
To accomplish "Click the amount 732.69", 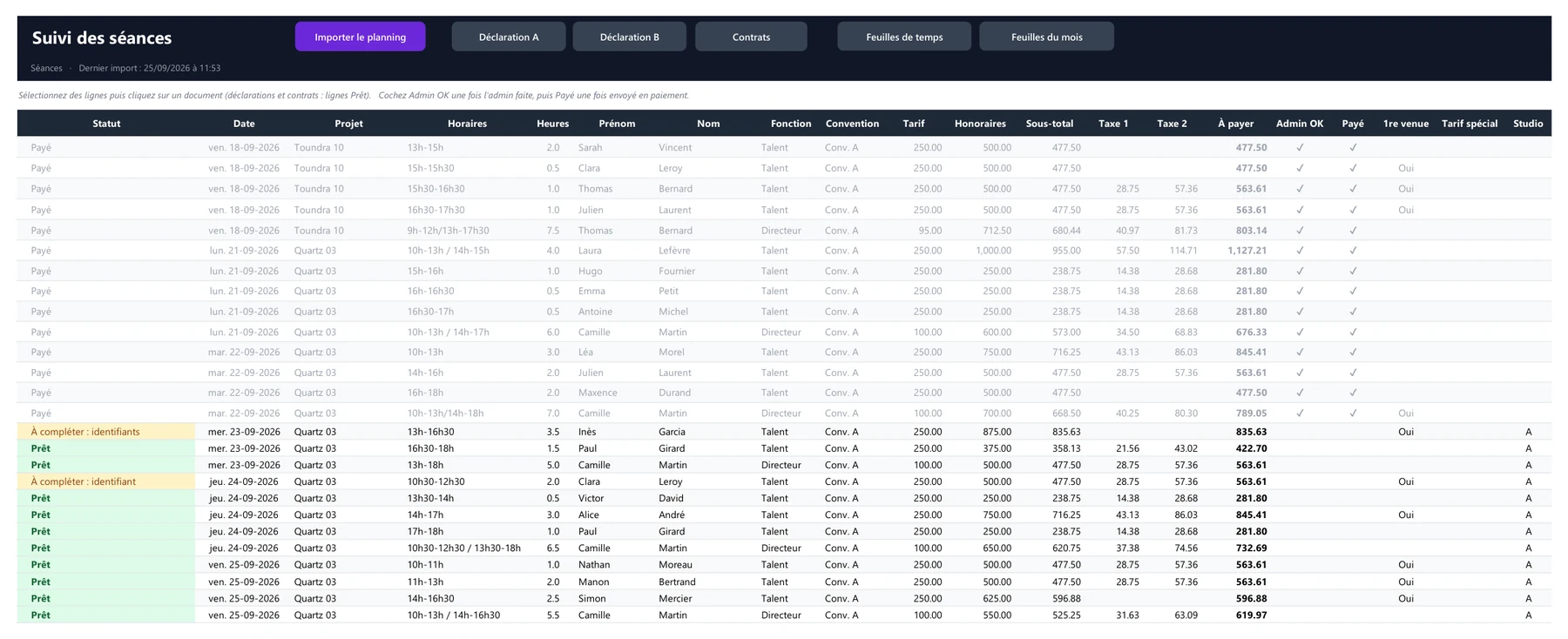I will pyautogui.click(x=1251, y=548).
